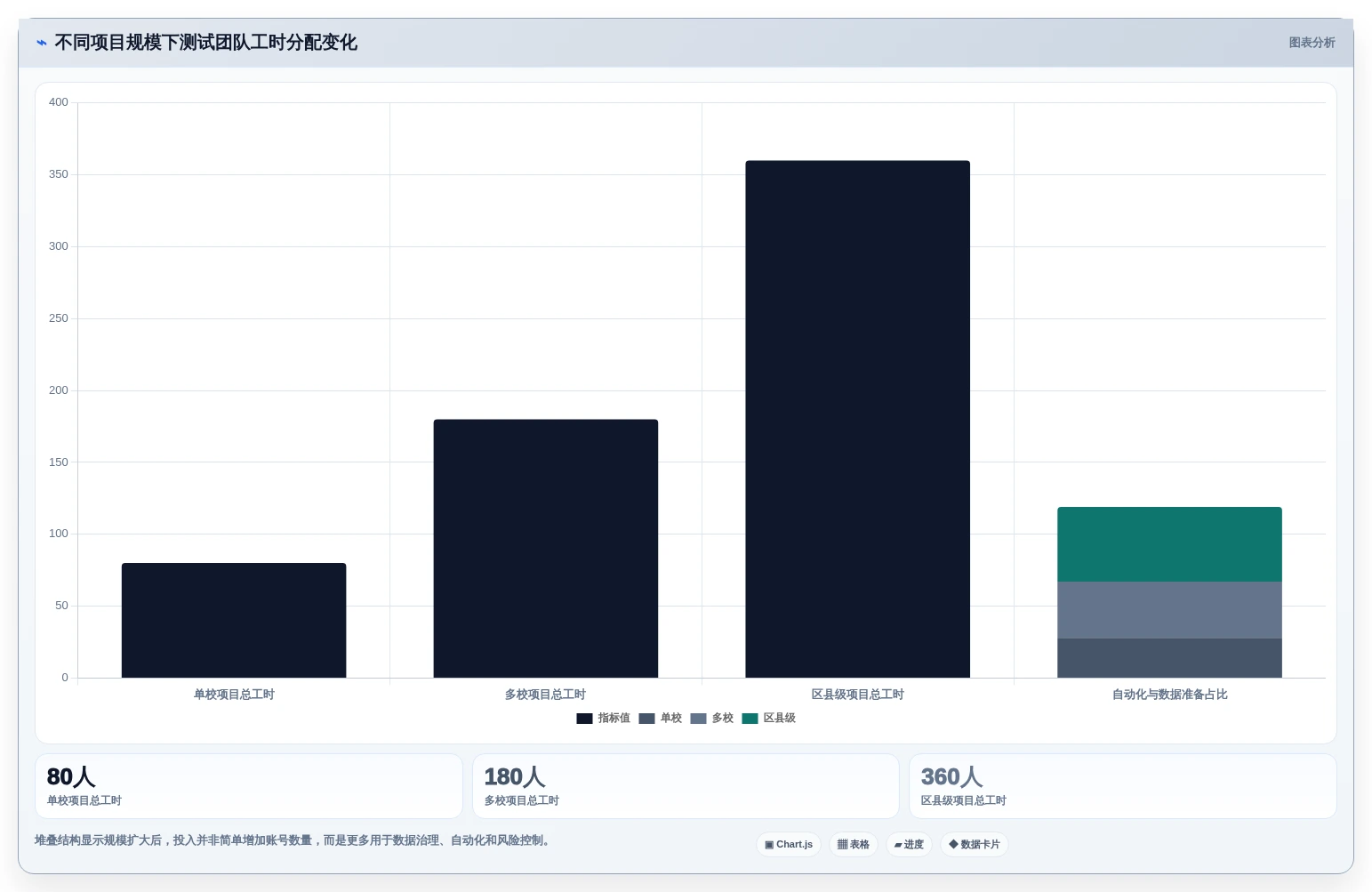Hide the 多校 dataset via its legend label
Image resolution: width=1372 pixels, height=892 pixels.
[722, 719]
